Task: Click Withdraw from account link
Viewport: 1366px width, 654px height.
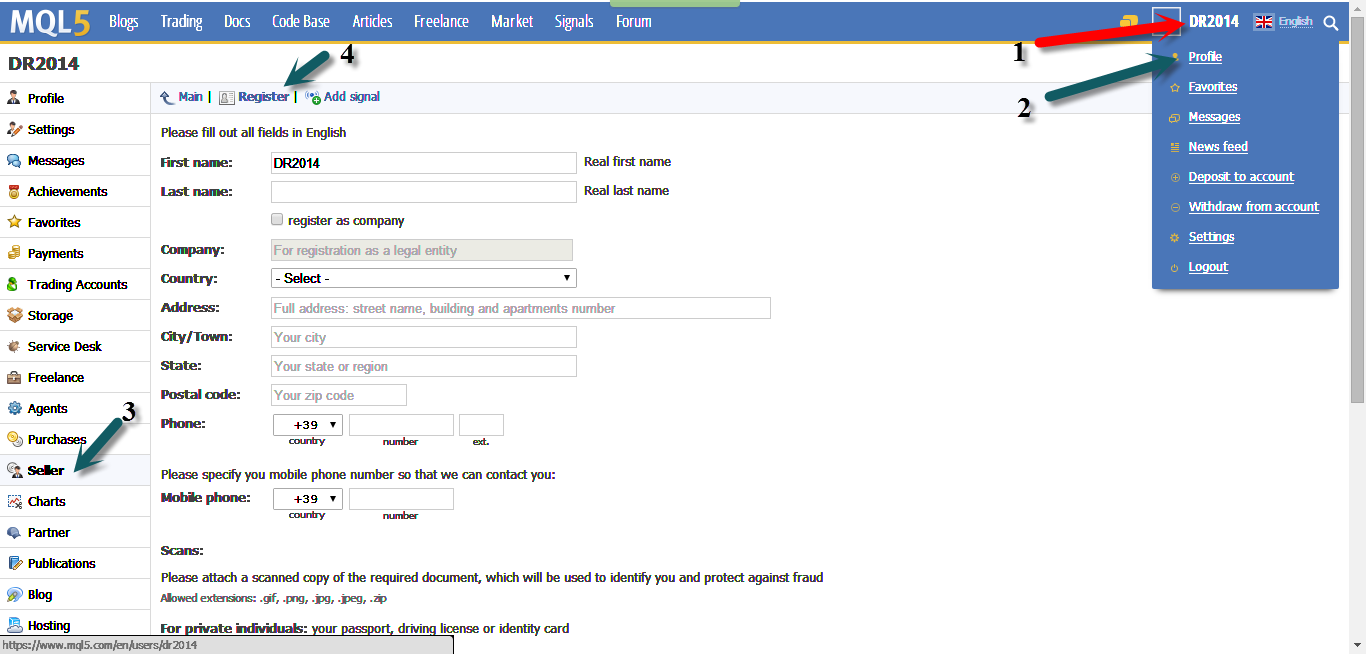Action: 1254,207
